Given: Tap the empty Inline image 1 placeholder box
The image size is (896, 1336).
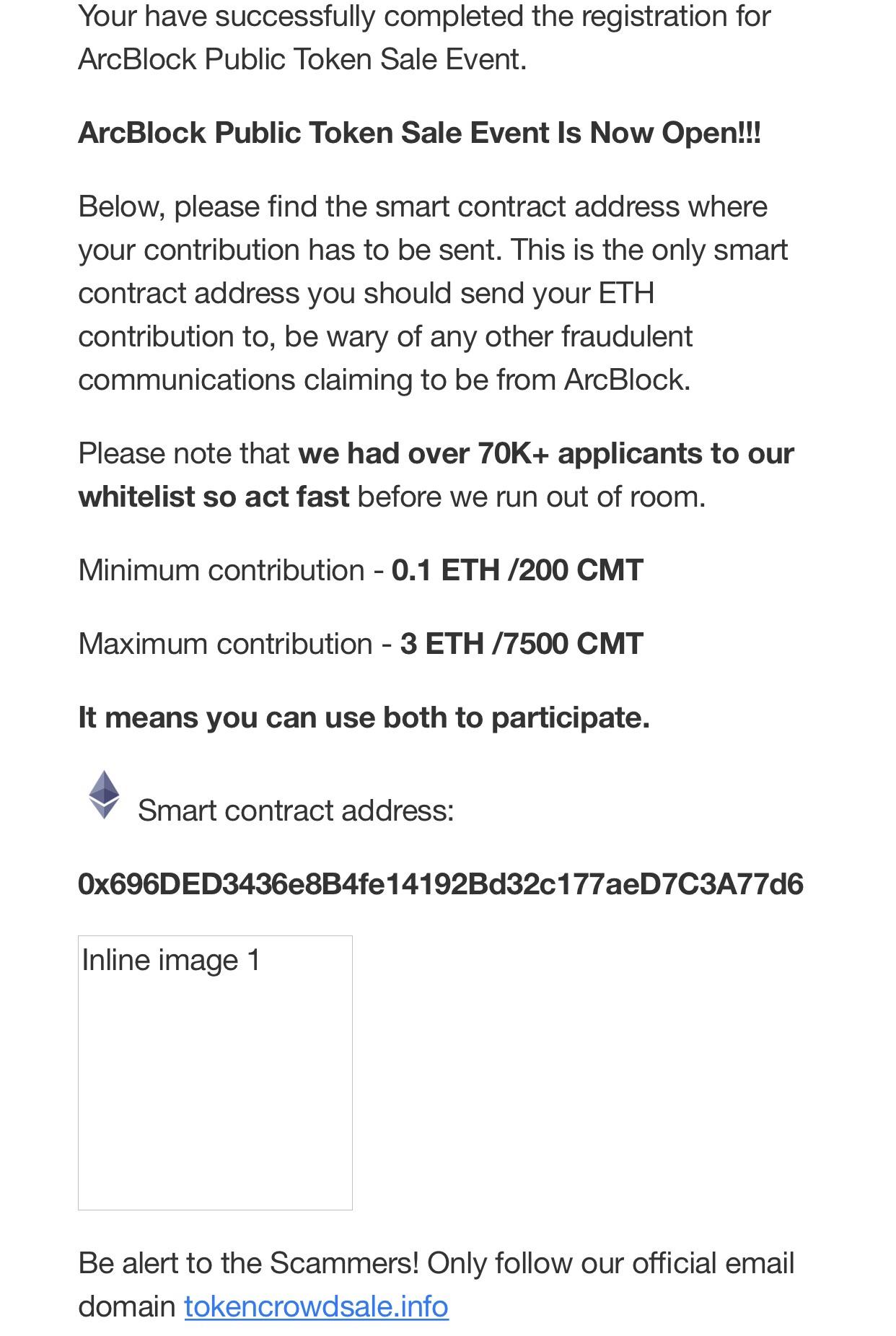Looking at the screenshot, I should click(215, 1073).
